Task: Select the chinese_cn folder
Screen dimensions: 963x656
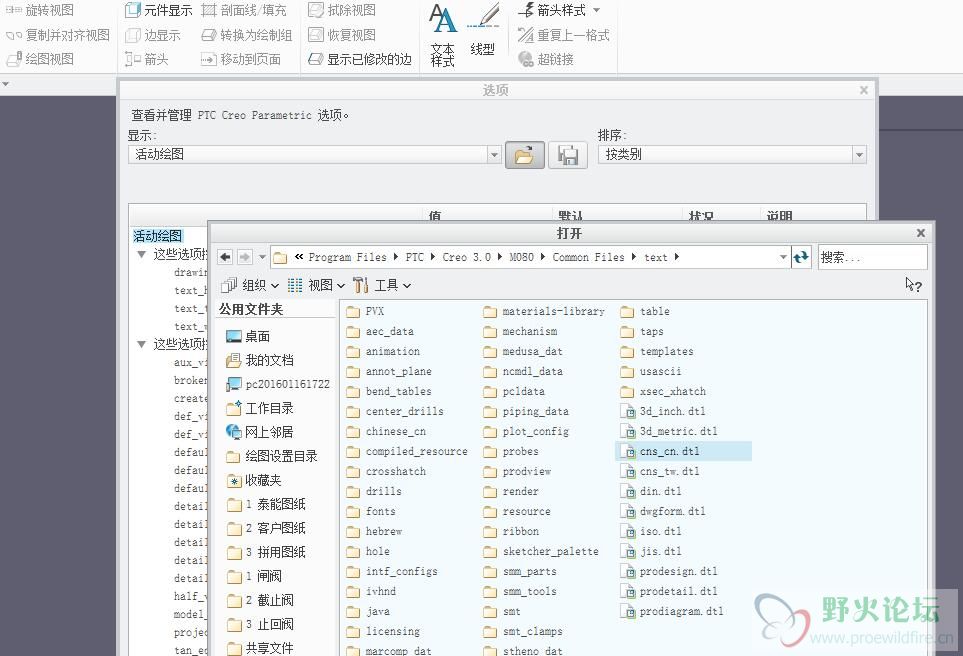Action: point(386,431)
